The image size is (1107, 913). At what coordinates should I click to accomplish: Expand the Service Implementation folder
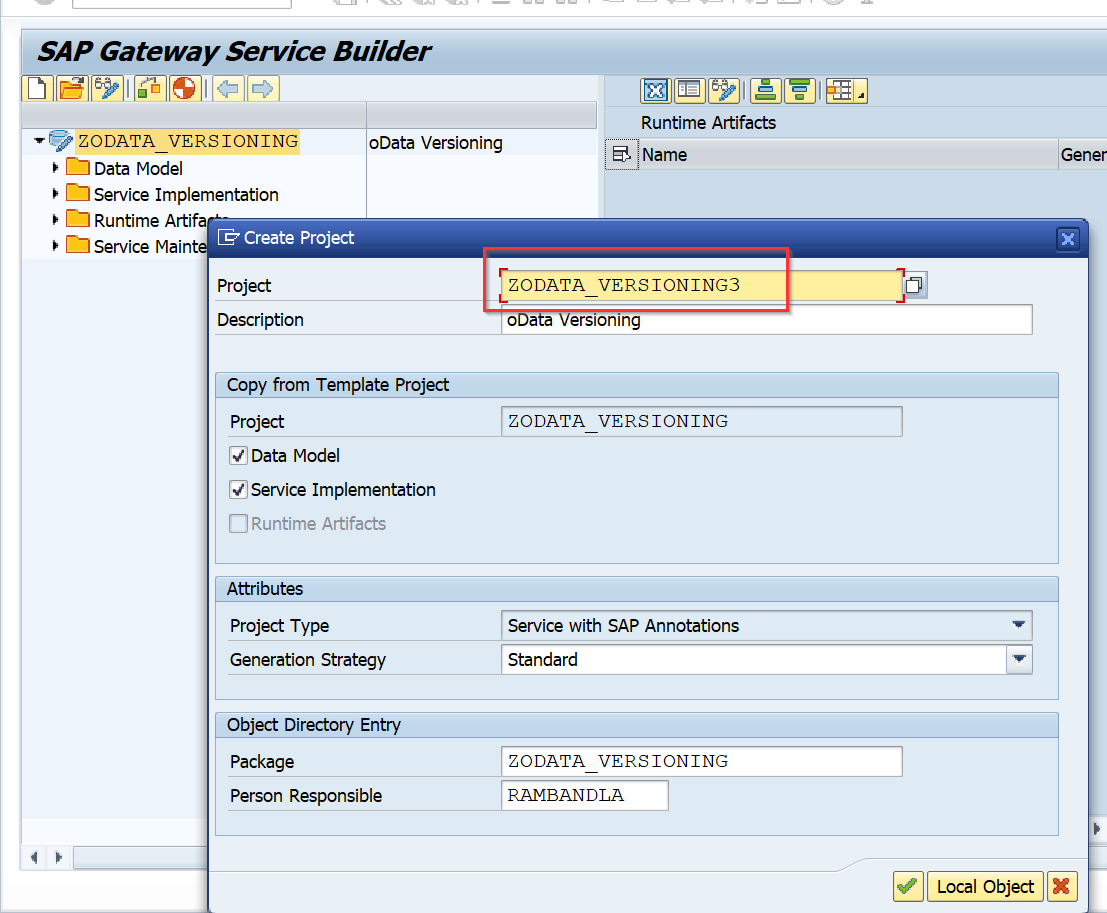pos(57,194)
